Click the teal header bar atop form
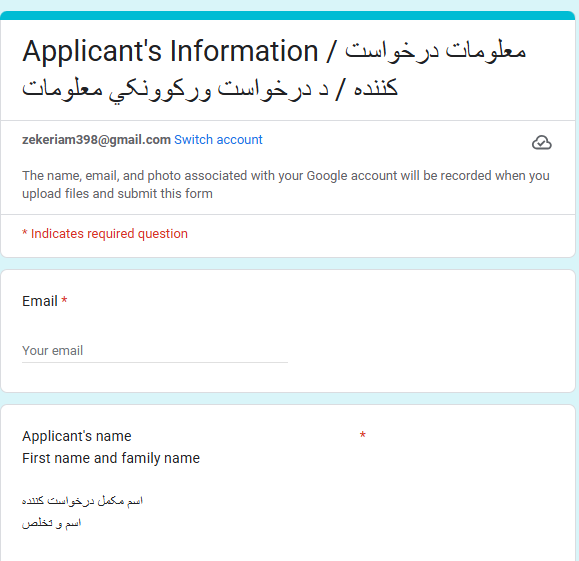 (288, 15)
